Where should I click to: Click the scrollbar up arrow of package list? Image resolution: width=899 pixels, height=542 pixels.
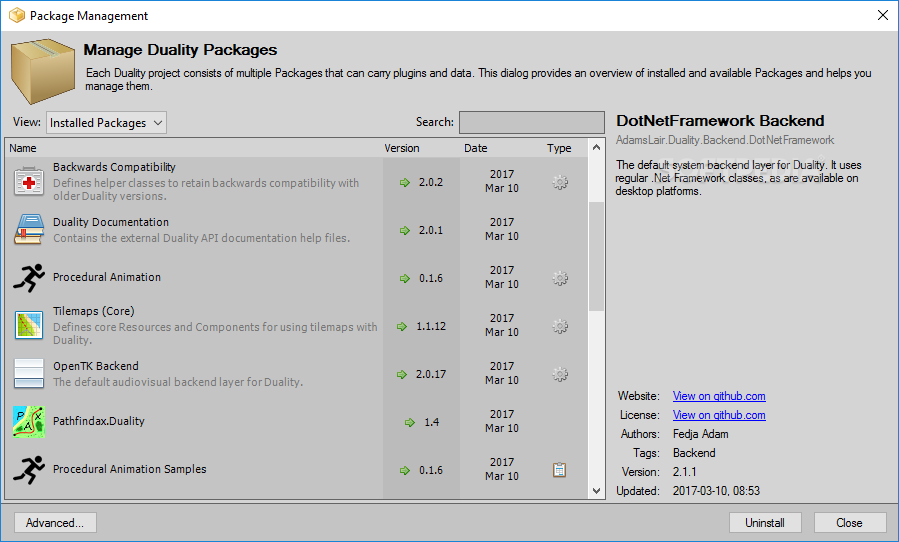tap(596, 147)
